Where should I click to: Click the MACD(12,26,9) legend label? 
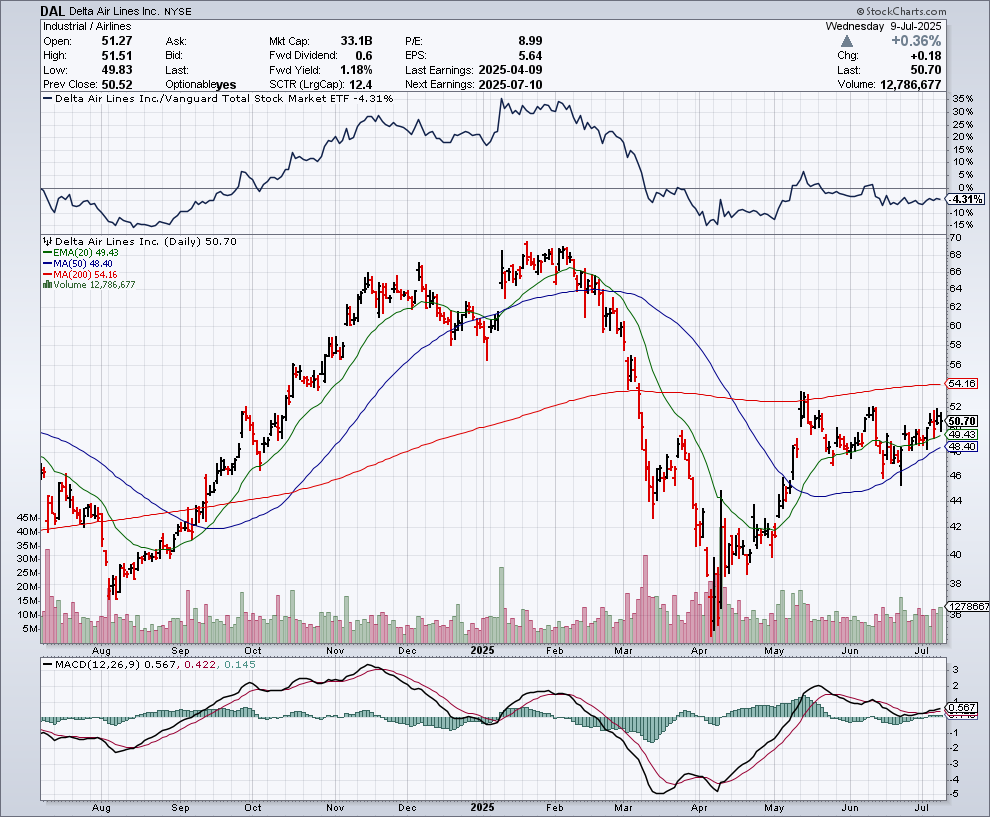[x=98, y=665]
